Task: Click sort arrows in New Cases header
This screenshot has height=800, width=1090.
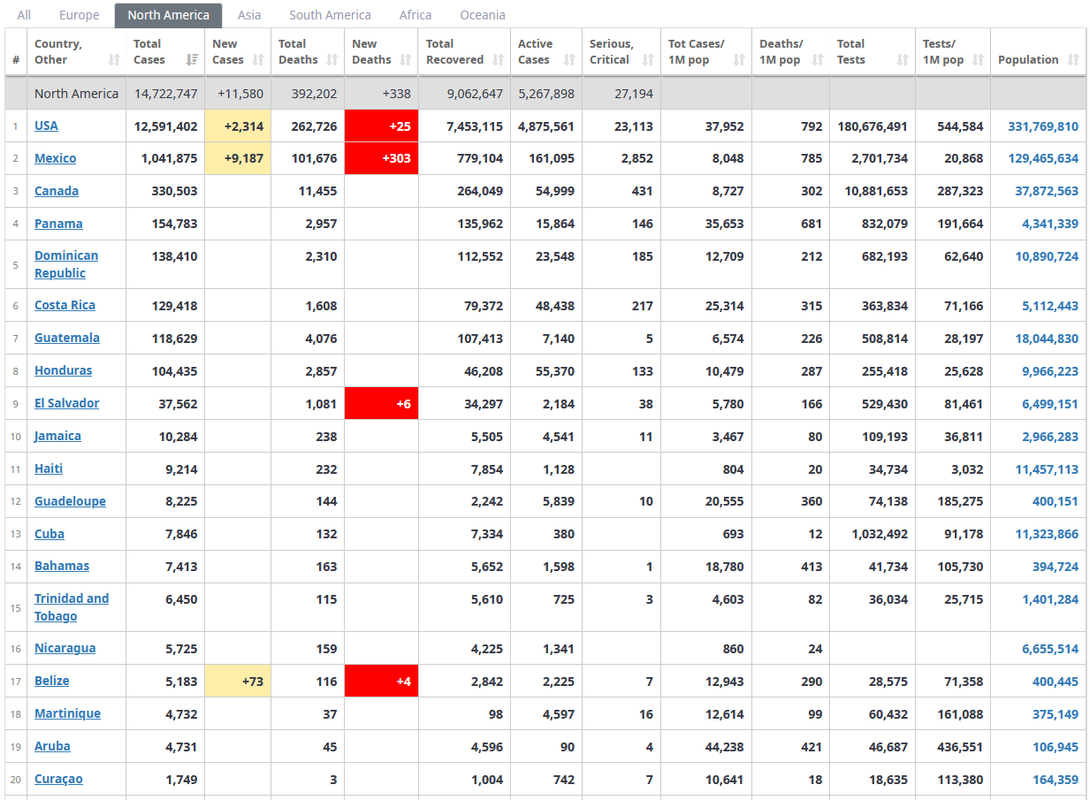Action: [x=259, y=60]
